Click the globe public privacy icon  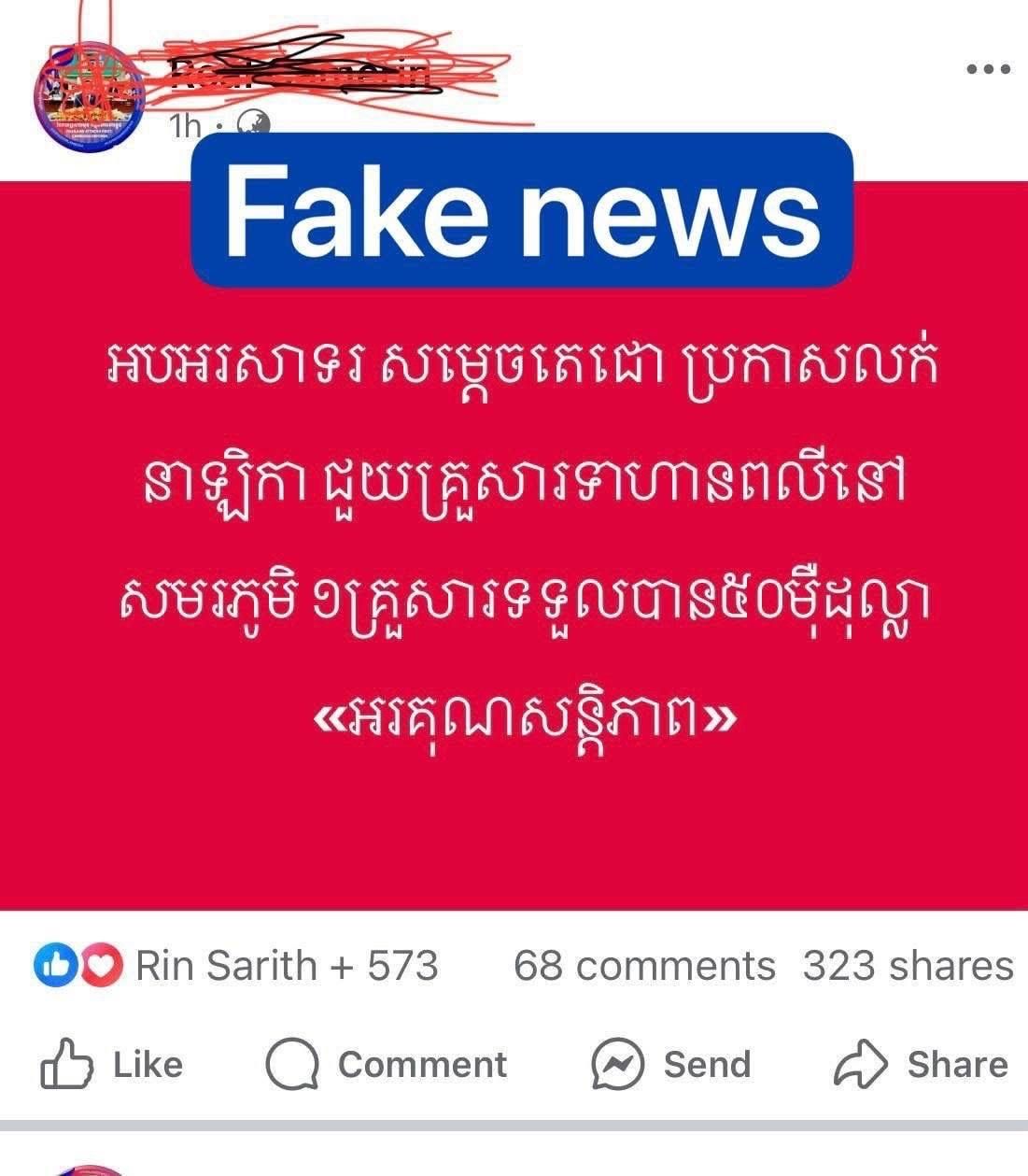pyautogui.click(x=252, y=124)
